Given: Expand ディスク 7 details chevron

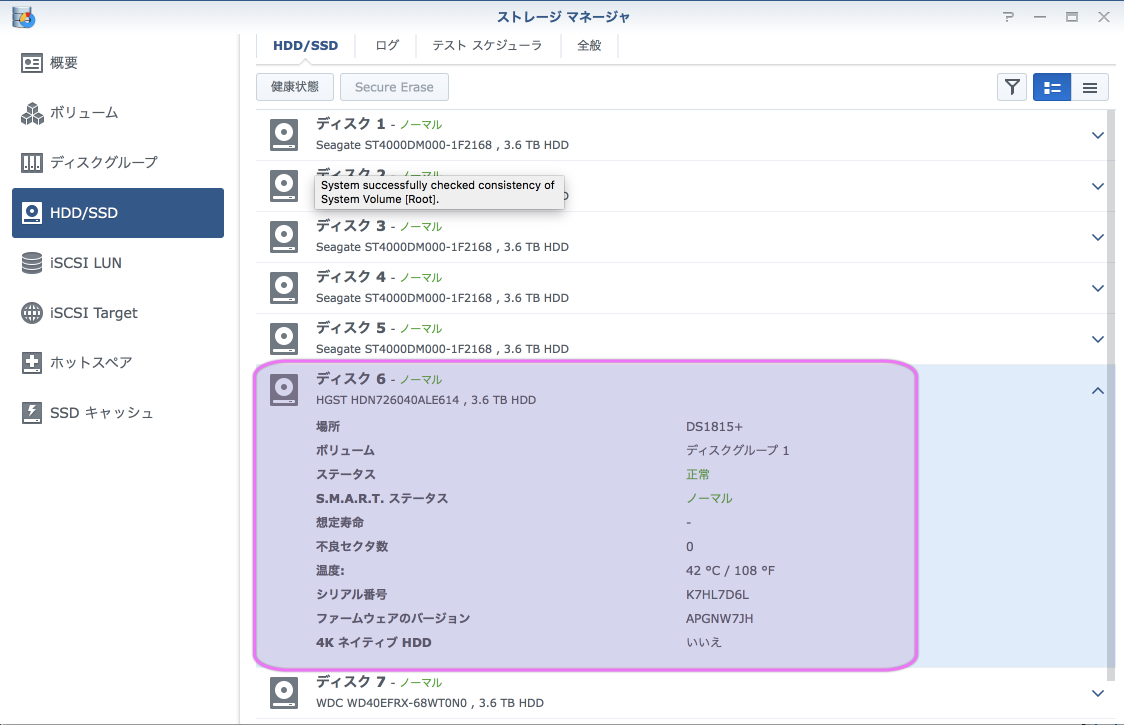Looking at the screenshot, I should 1097,693.
